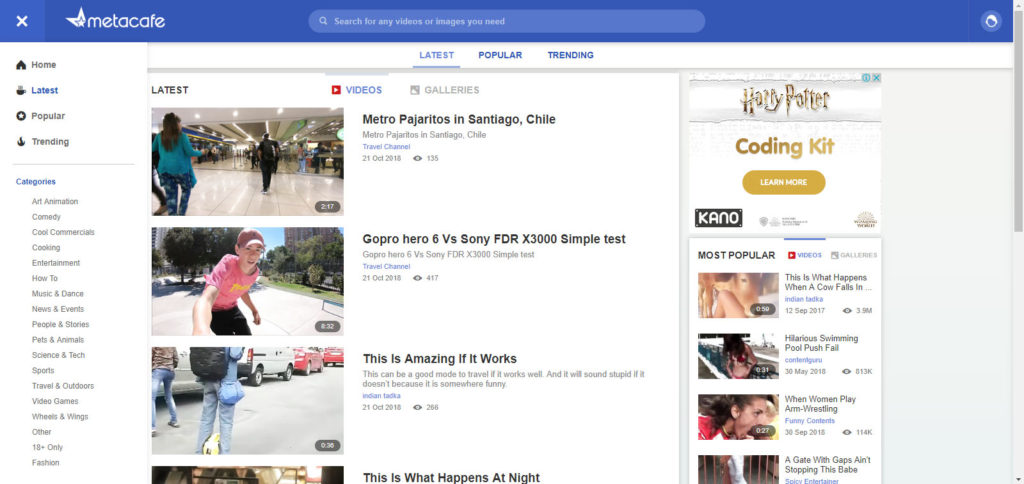Image resolution: width=1024 pixels, height=484 pixels.
Task: Open the user profile avatar icon
Action: tap(991, 22)
